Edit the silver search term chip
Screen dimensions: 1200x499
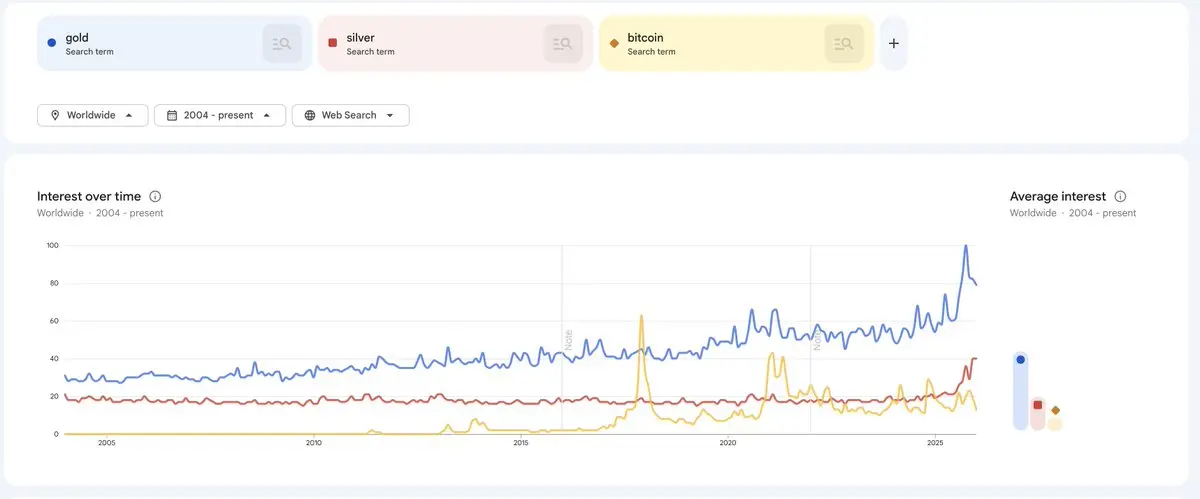420,44
